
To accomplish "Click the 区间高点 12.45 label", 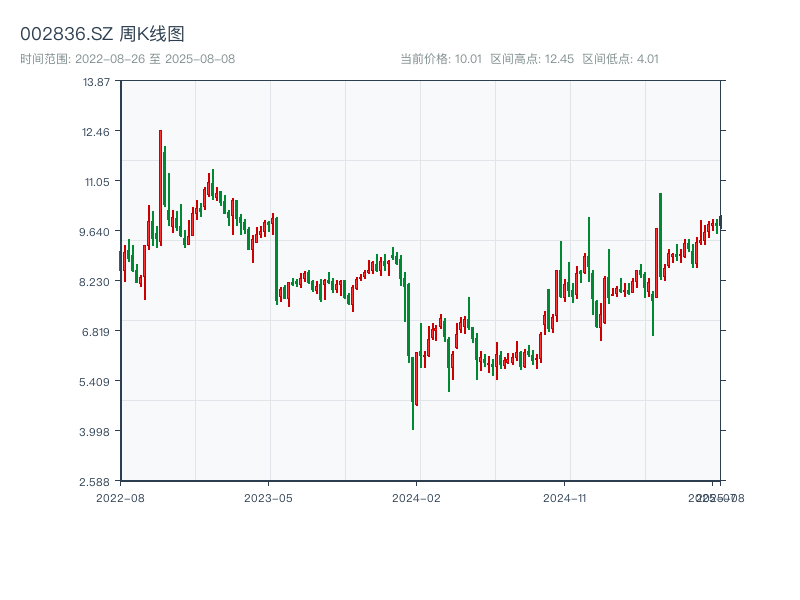I will tap(532, 59).
